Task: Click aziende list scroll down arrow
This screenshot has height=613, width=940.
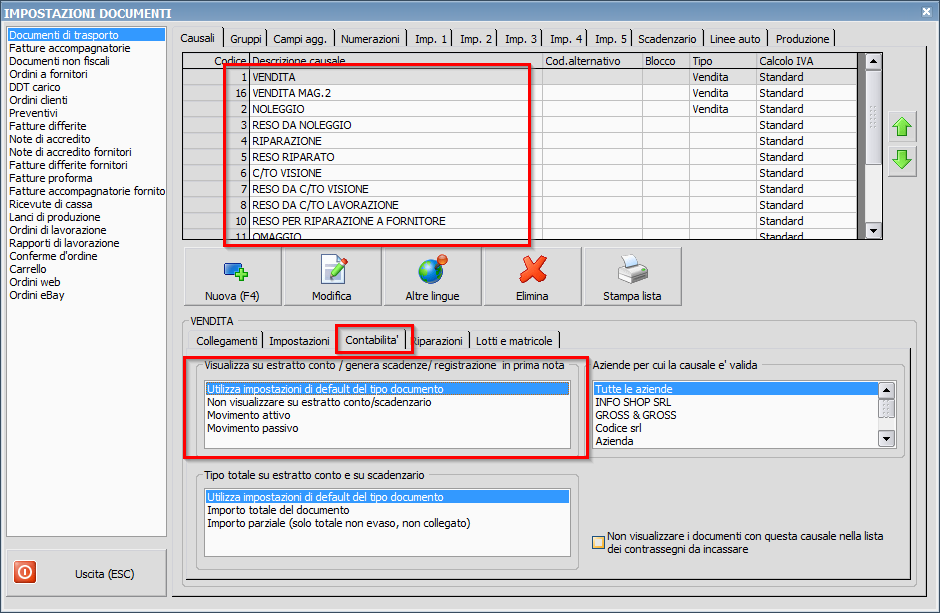Action: [x=886, y=439]
